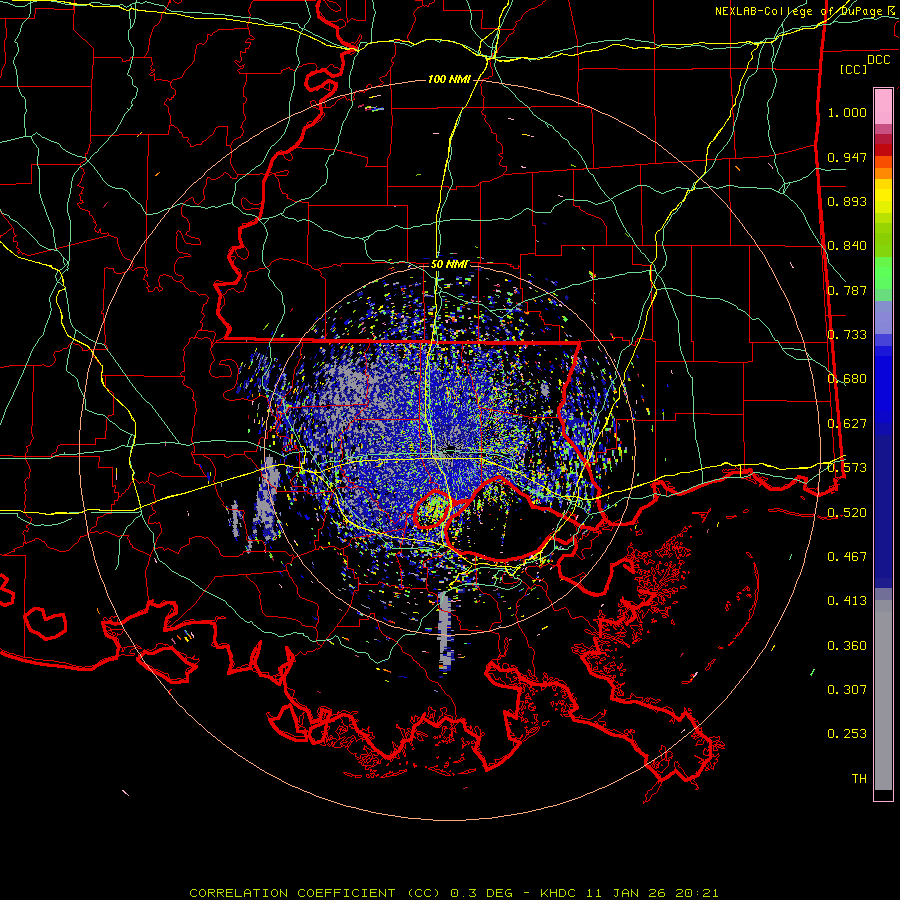Select the 0.627 scale value

(847, 424)
